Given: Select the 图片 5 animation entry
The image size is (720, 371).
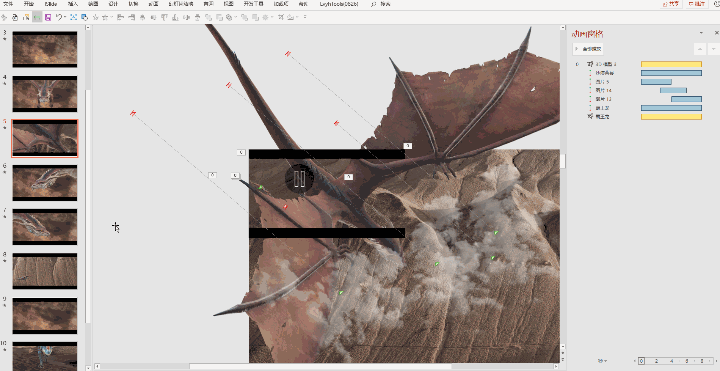Looking at the screenshot, I should 602,82.
